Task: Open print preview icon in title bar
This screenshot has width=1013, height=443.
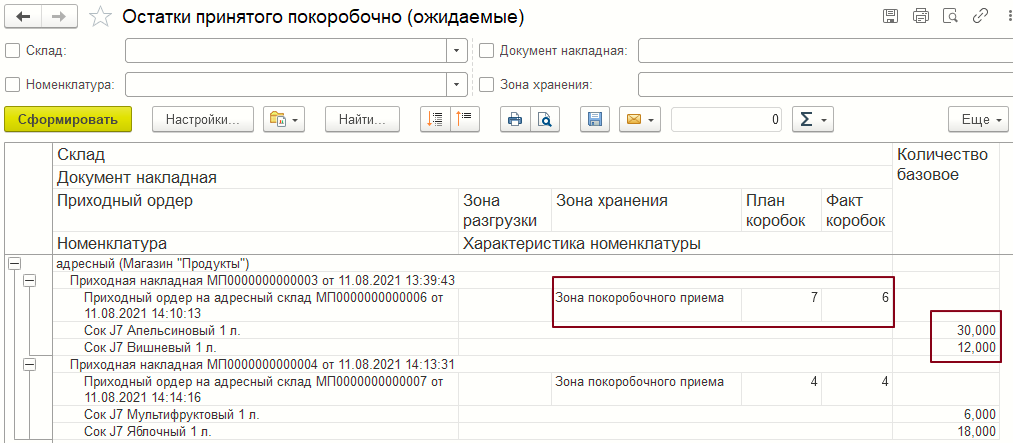Action: click(x=950, y=17)
